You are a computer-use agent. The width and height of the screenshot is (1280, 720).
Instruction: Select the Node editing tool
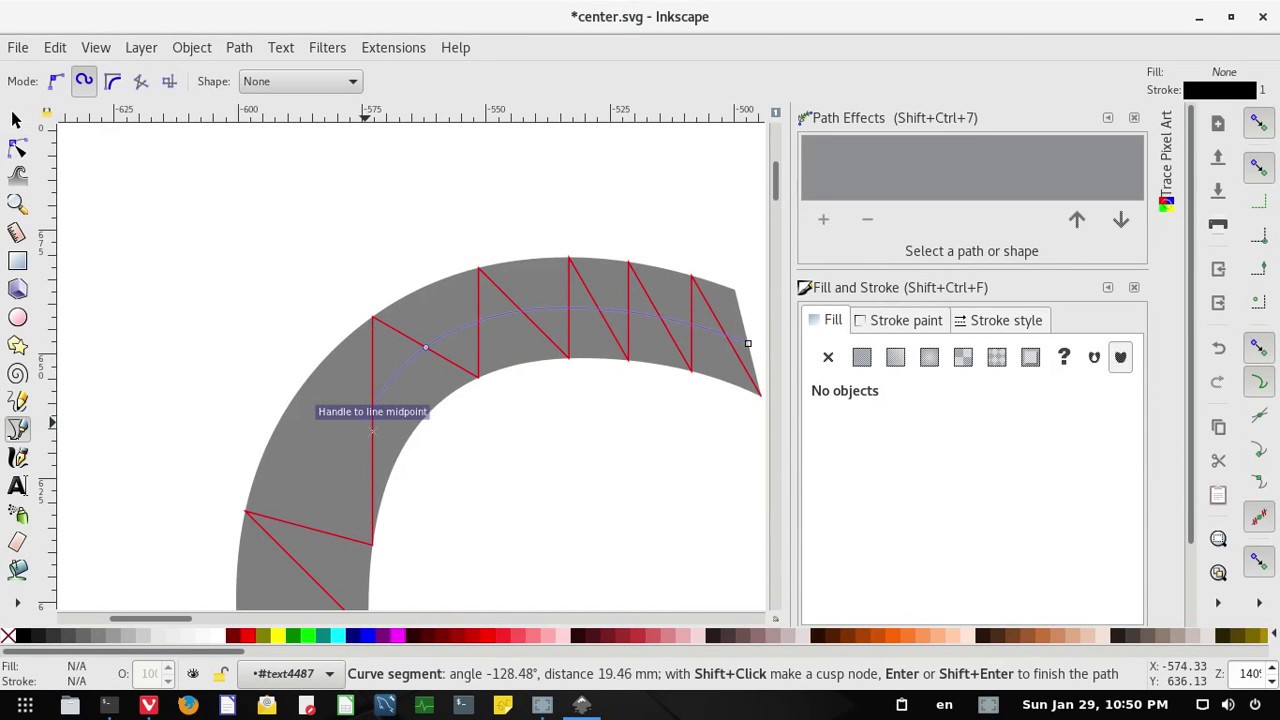pyautogui.click(x=17, y=148)
